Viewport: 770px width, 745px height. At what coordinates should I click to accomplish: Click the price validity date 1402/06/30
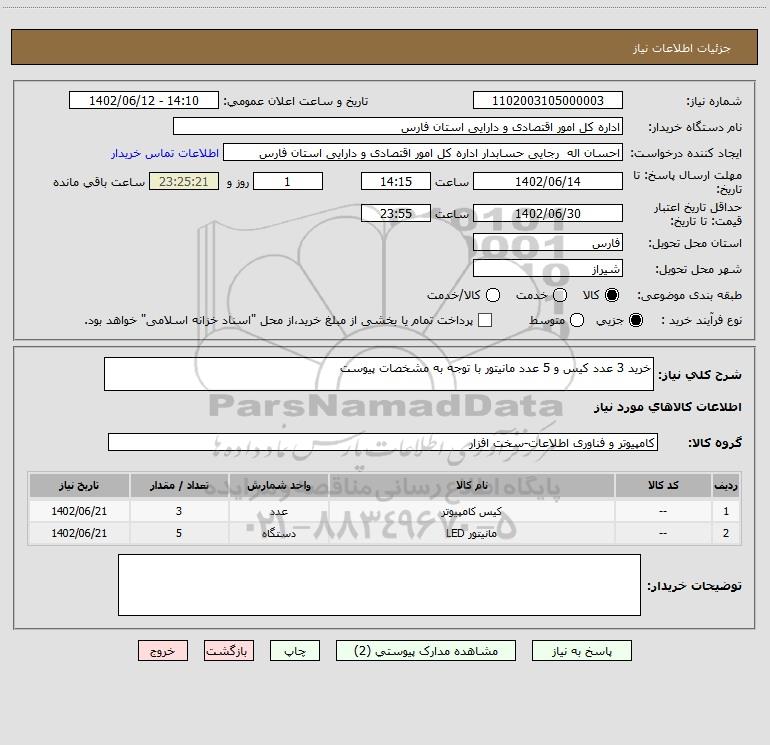(x=548, y=213)
